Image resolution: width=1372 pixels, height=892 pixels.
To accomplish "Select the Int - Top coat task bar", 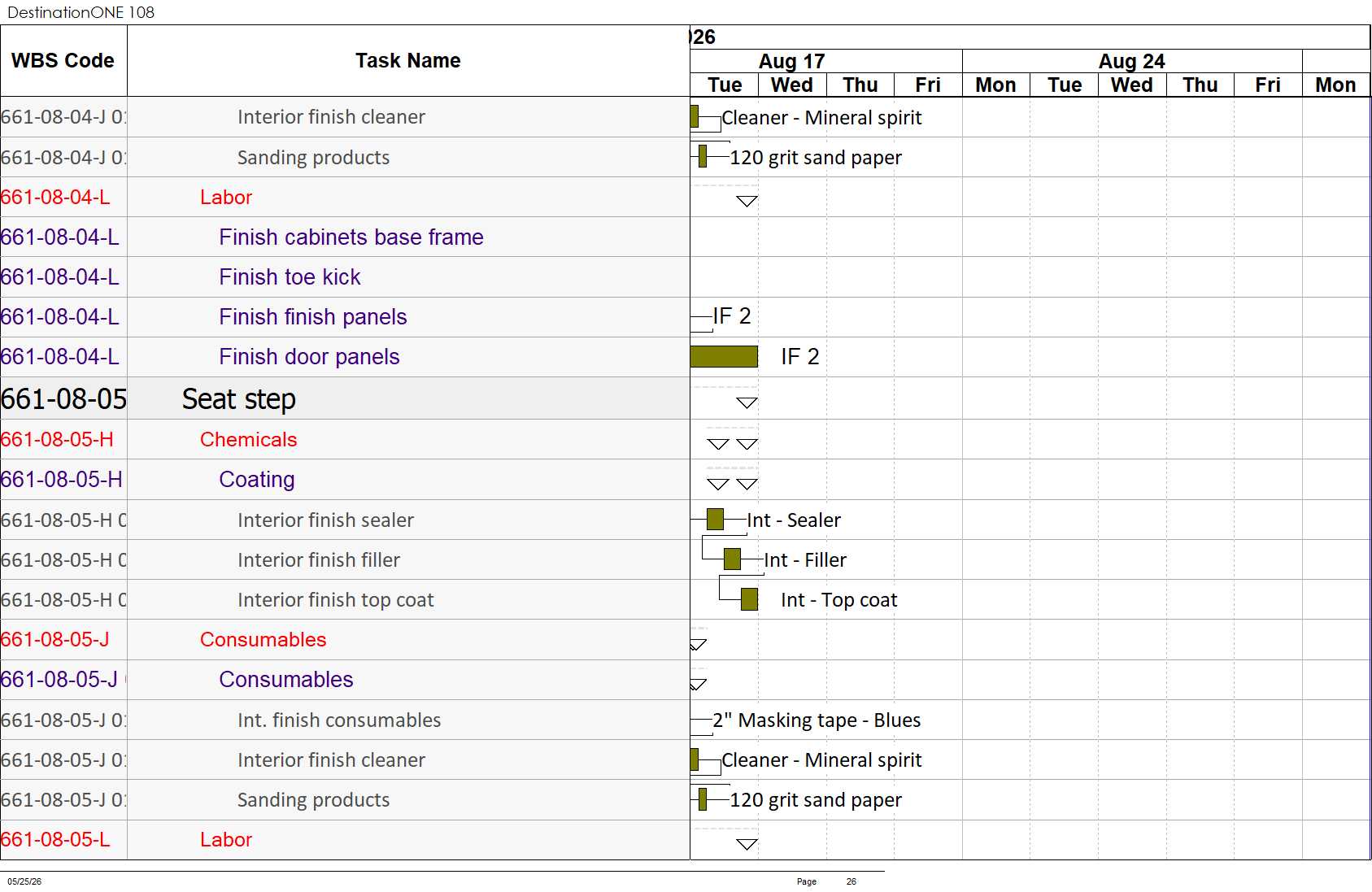I will 749,599.
